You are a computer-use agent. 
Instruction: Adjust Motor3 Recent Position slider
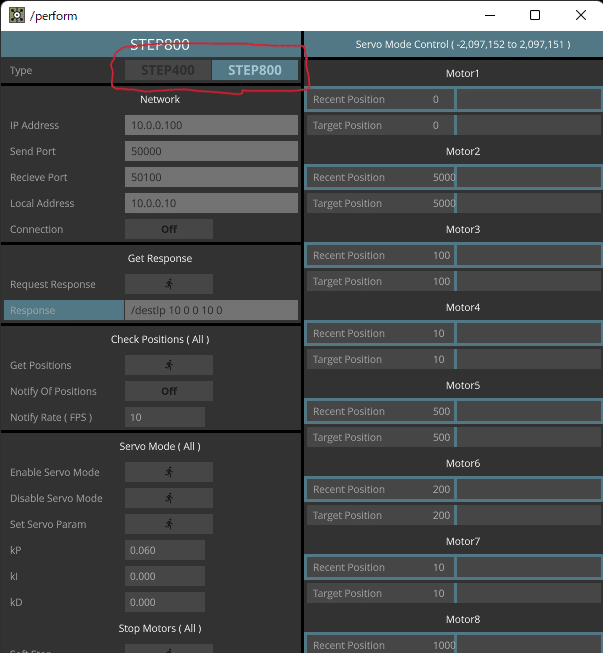click(453, 255)
